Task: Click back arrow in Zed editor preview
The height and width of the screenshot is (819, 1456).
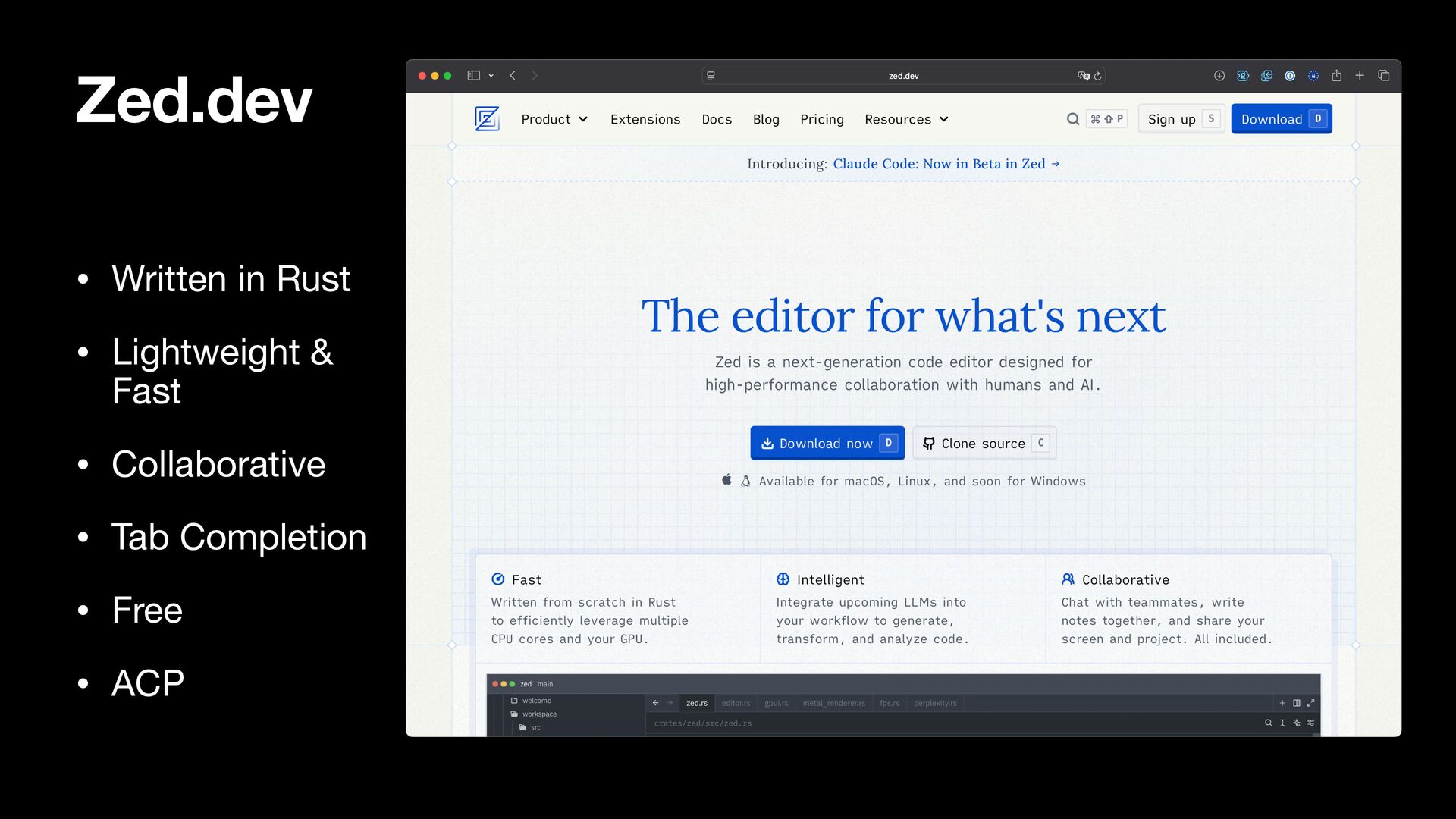Action: [x=656, y=703]
